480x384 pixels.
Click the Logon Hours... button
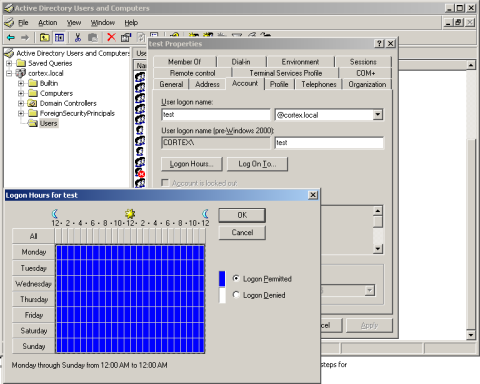[x=191, y=164]
